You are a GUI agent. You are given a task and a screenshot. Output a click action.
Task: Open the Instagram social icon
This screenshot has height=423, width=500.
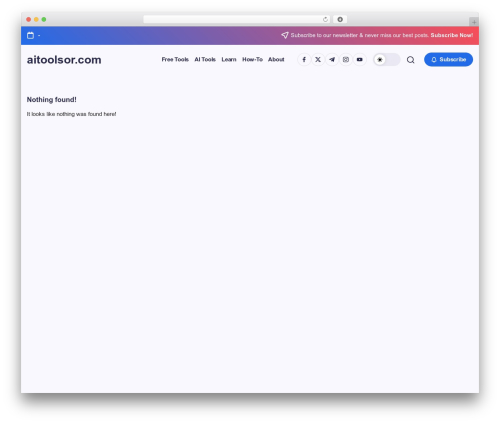click(346, 60)
